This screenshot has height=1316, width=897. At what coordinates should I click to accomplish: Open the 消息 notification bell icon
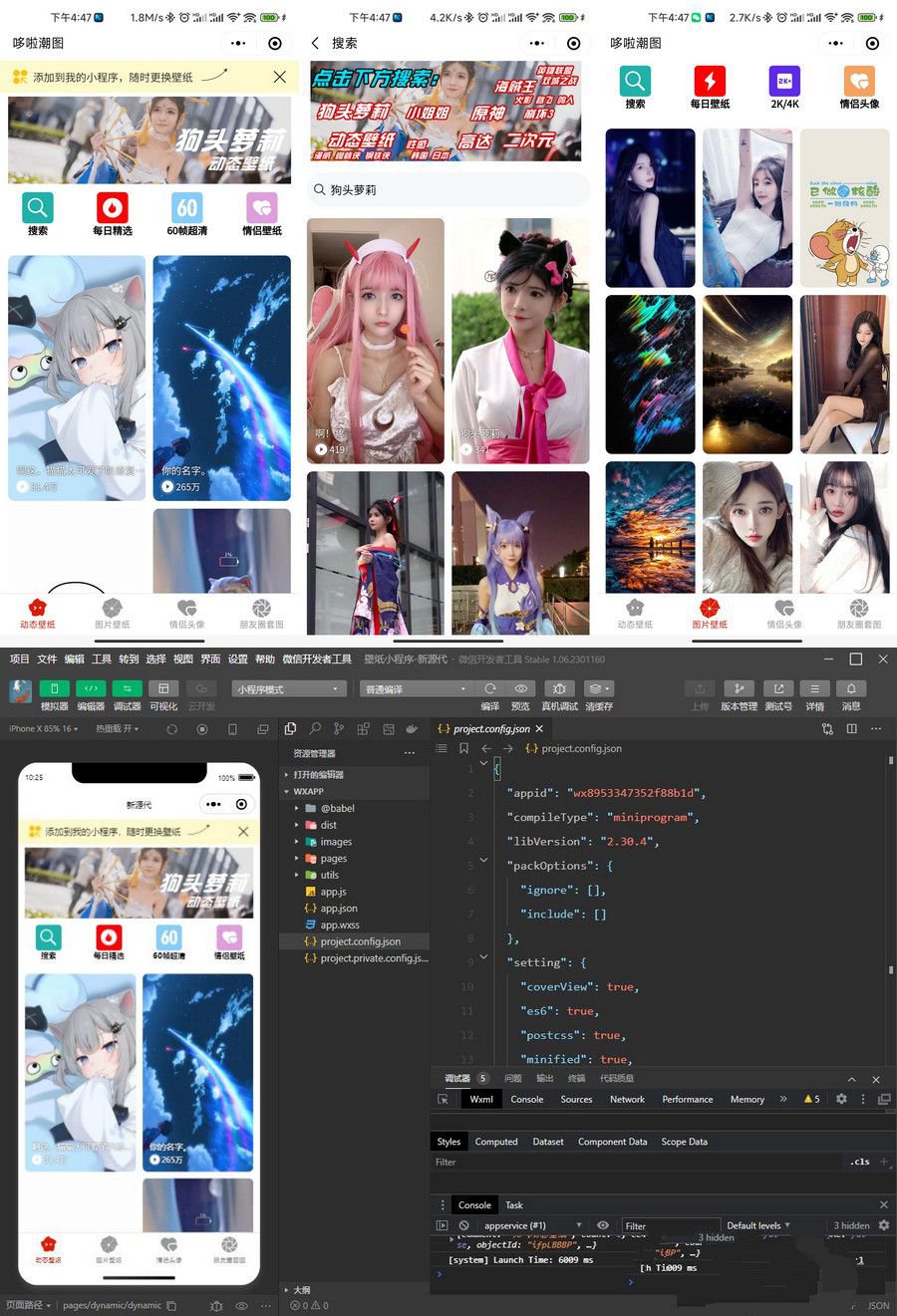850,688
